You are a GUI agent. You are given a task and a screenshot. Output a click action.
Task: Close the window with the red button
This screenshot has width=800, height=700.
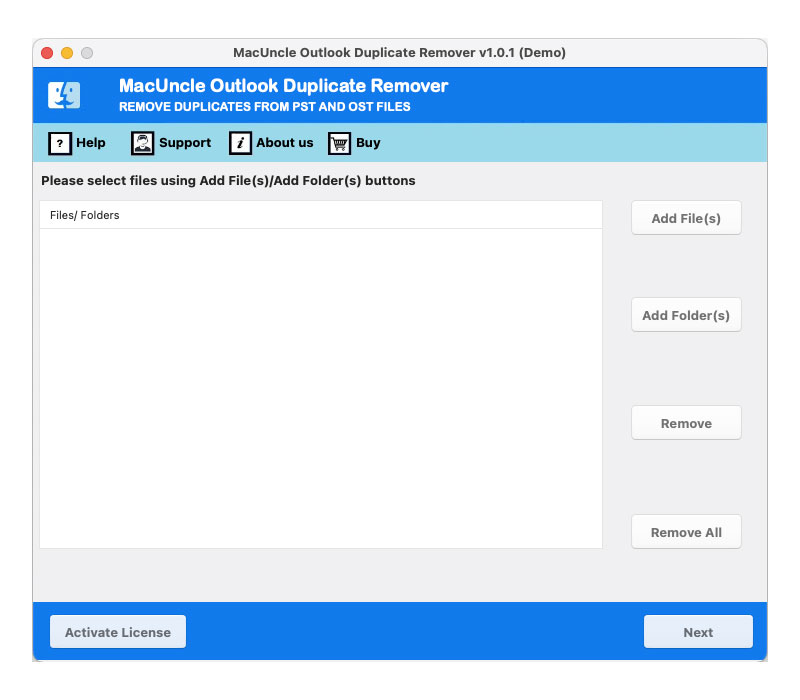tap(48, 53)
